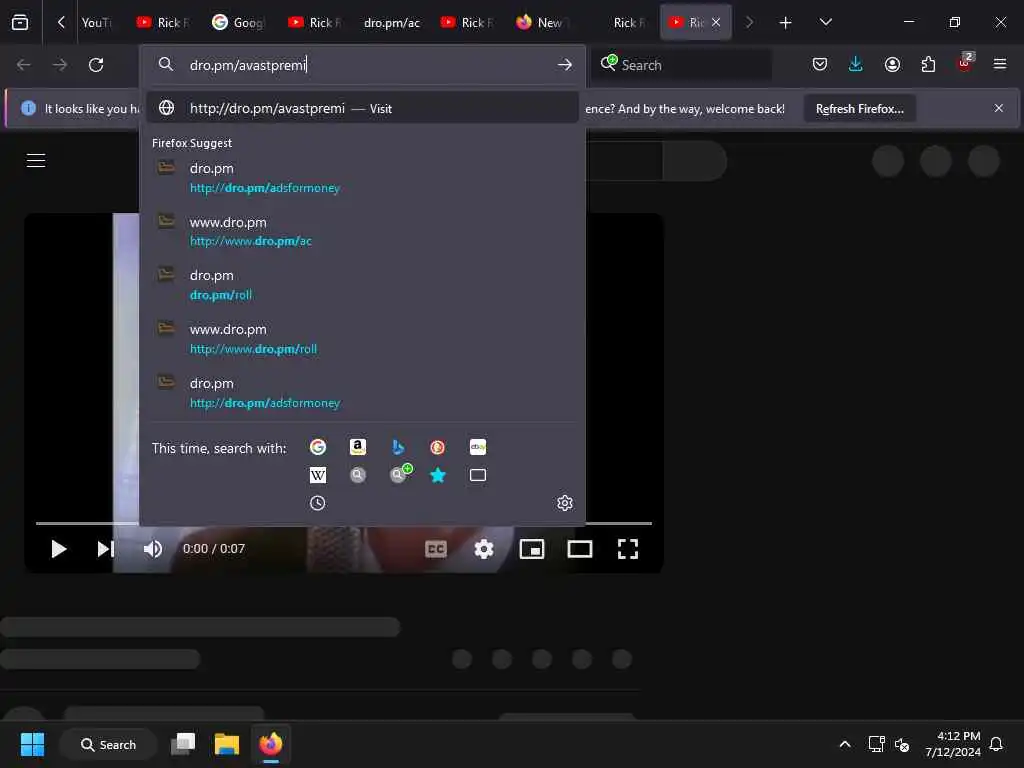Open the uBlock extension with badge 2

coord(965,63)
